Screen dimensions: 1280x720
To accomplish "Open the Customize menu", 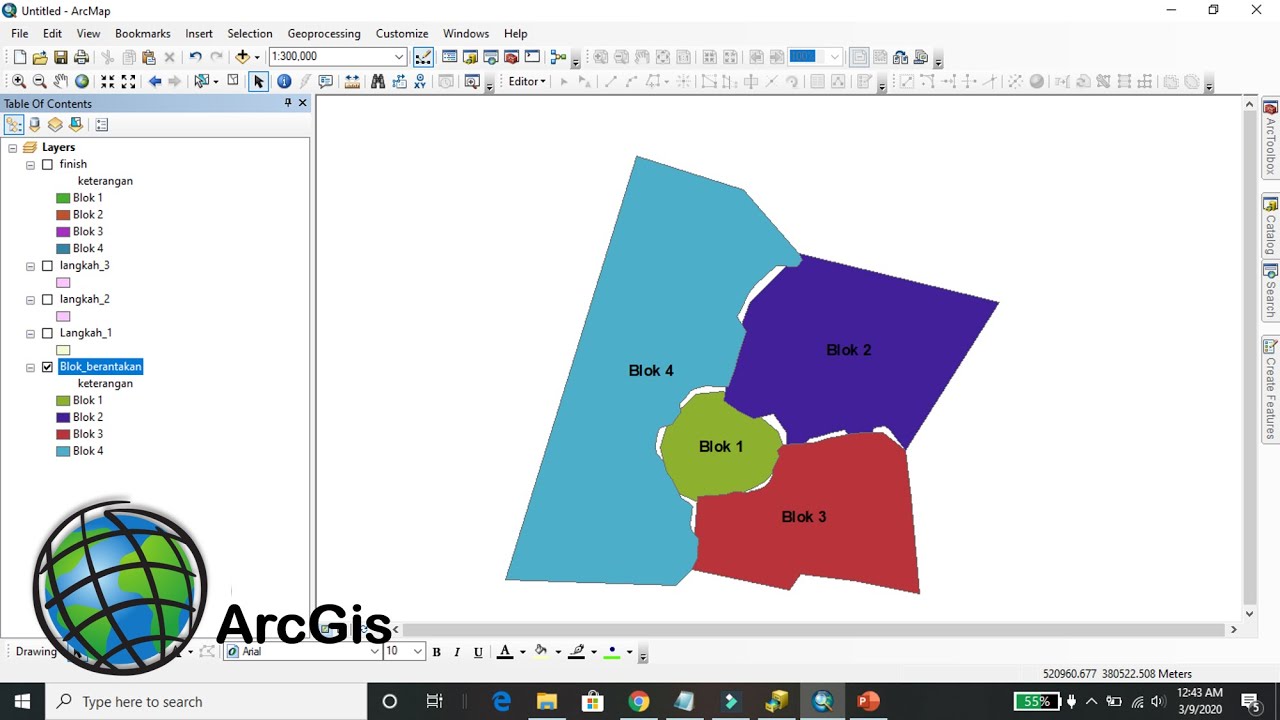I will tap(402, 34).
